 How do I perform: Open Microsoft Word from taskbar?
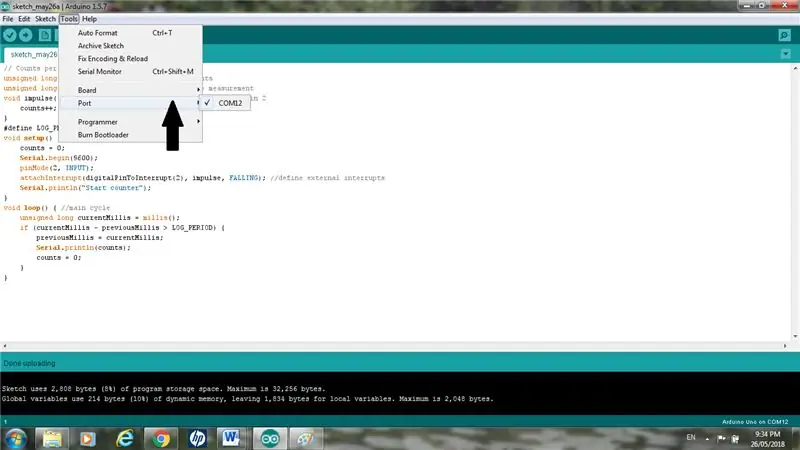coord(231,439)
